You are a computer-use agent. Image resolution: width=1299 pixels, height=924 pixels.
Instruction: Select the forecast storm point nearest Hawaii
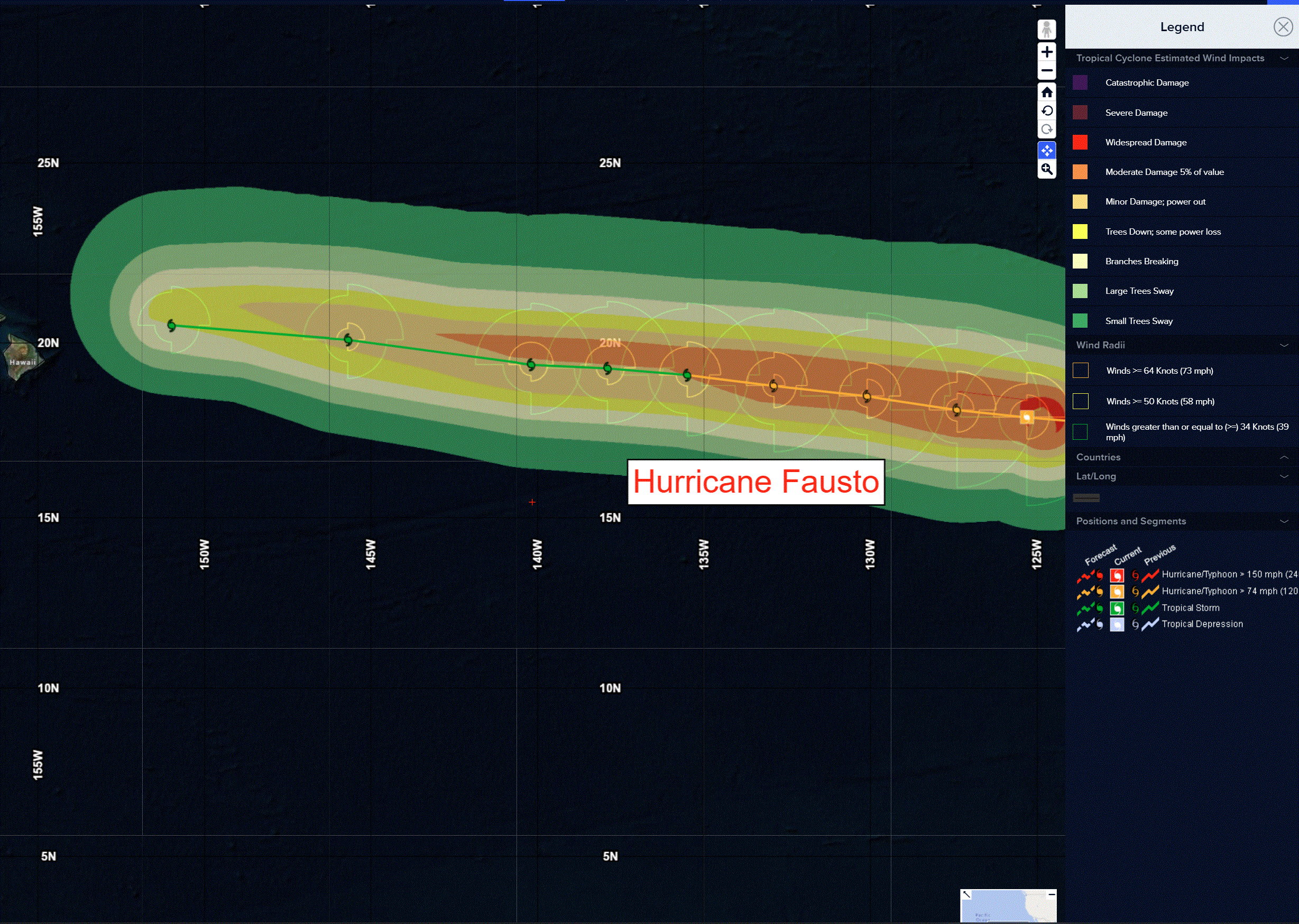[x=171, y=326]
